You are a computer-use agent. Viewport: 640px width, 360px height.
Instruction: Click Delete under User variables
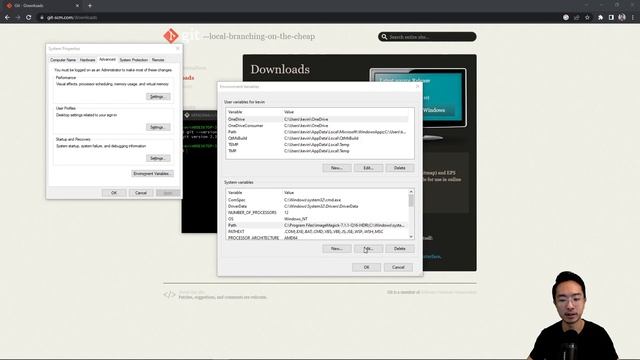click(x=400, y=168)
